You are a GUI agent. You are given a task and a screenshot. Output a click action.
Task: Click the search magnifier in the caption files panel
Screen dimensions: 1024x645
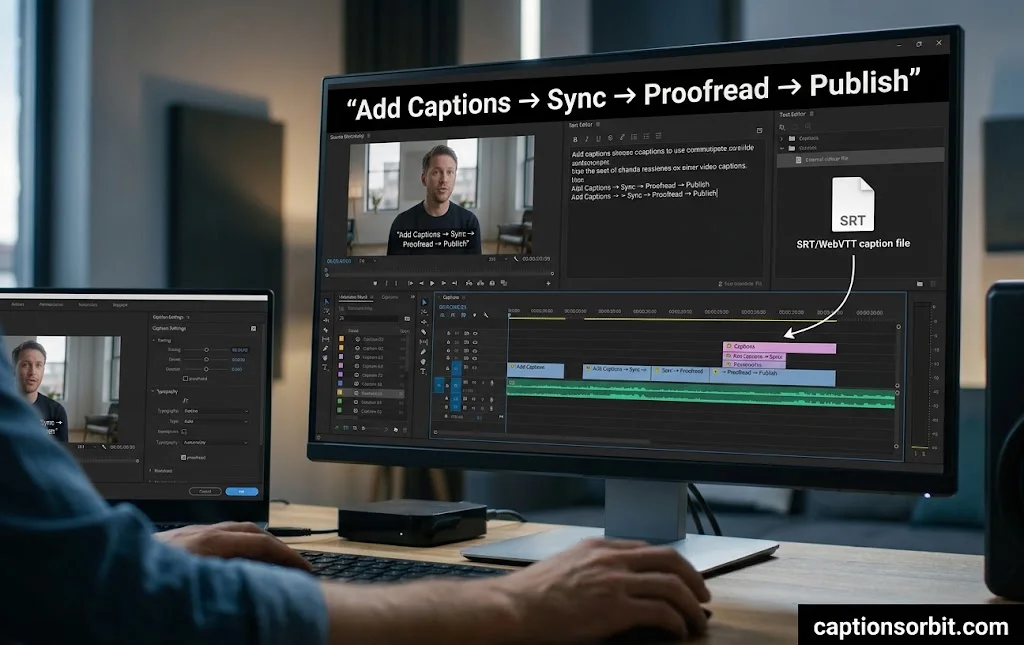point(808,127)
